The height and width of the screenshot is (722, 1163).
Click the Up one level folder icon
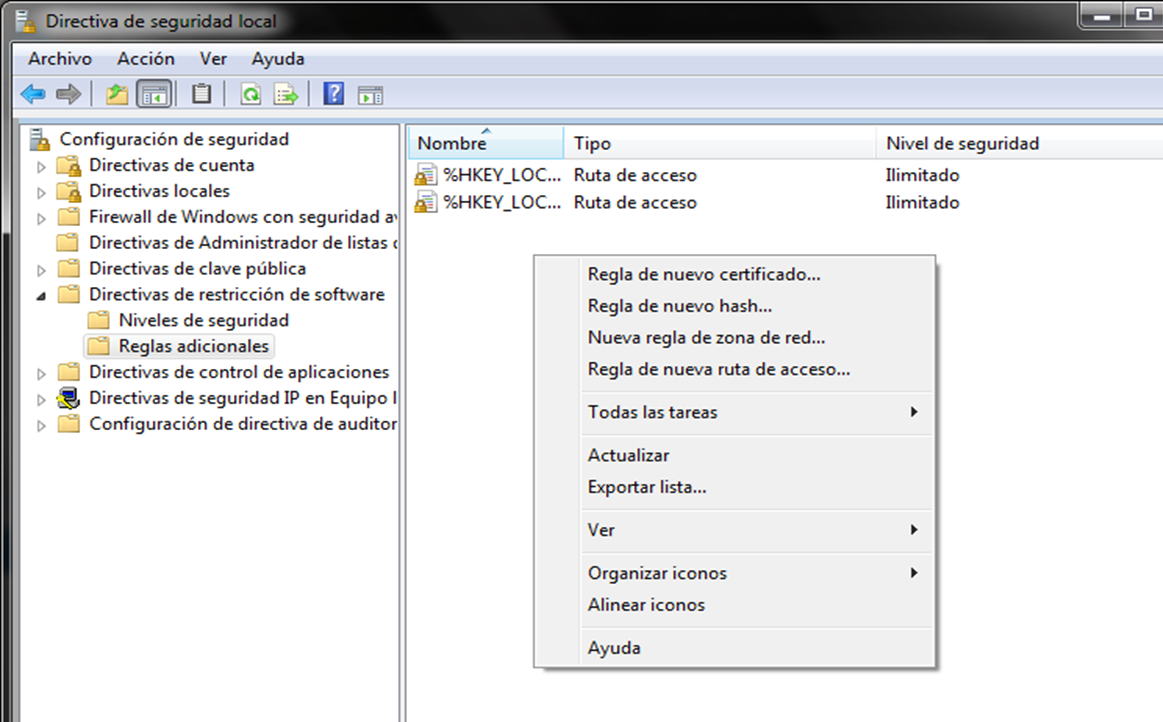coord(118,94)
